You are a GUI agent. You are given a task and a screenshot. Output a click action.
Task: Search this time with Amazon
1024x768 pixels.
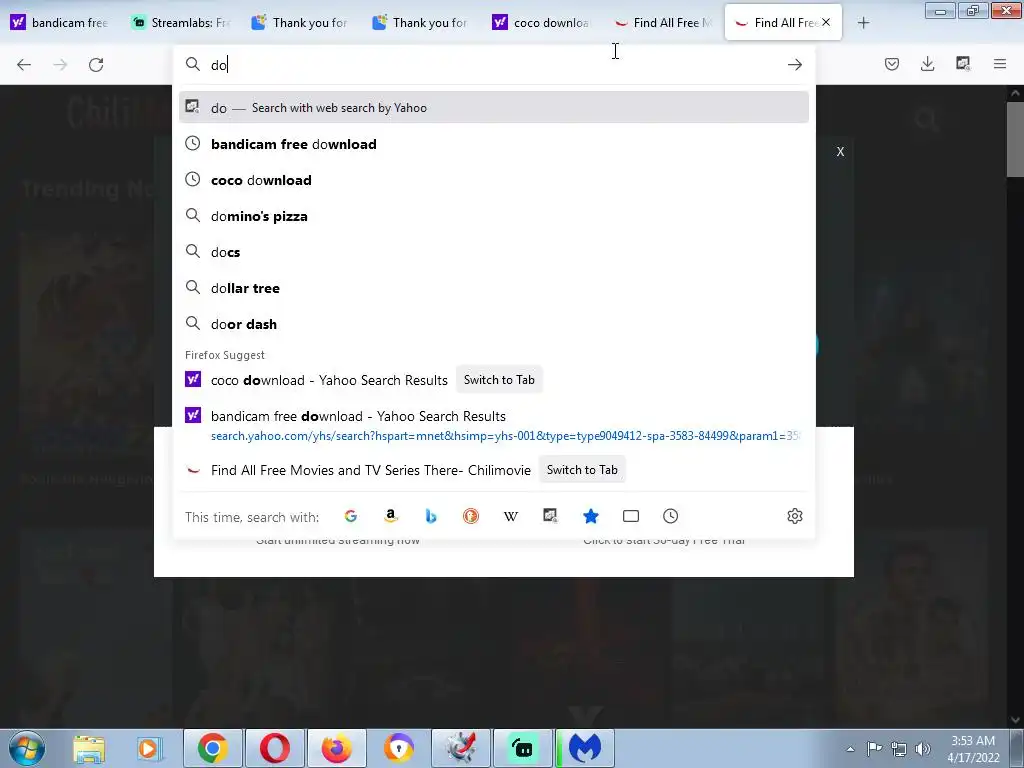[x=391, y=517]
